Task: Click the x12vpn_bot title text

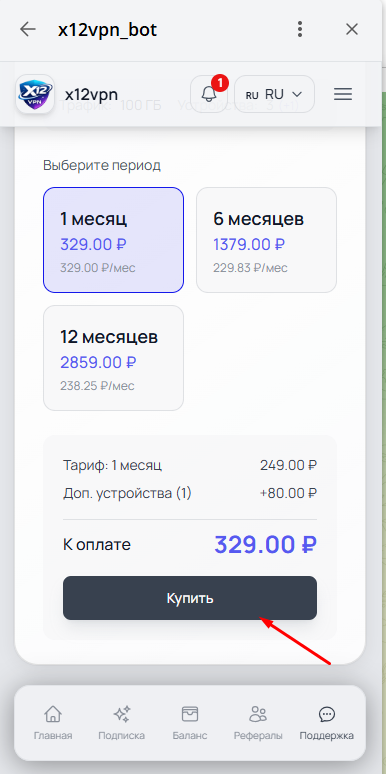Action: tap(107, 31)
